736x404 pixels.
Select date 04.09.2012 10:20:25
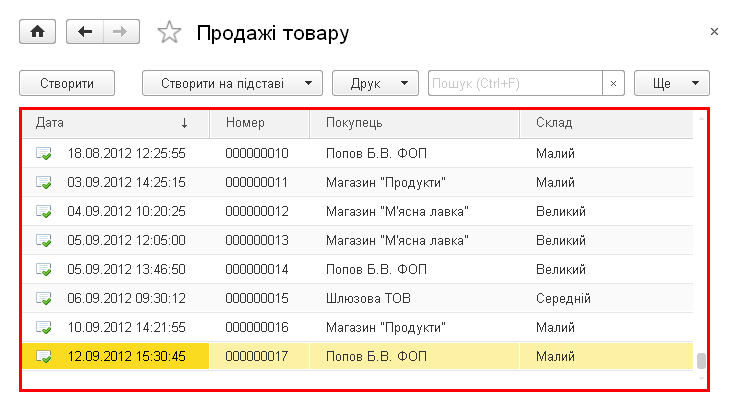click(126, 212)
